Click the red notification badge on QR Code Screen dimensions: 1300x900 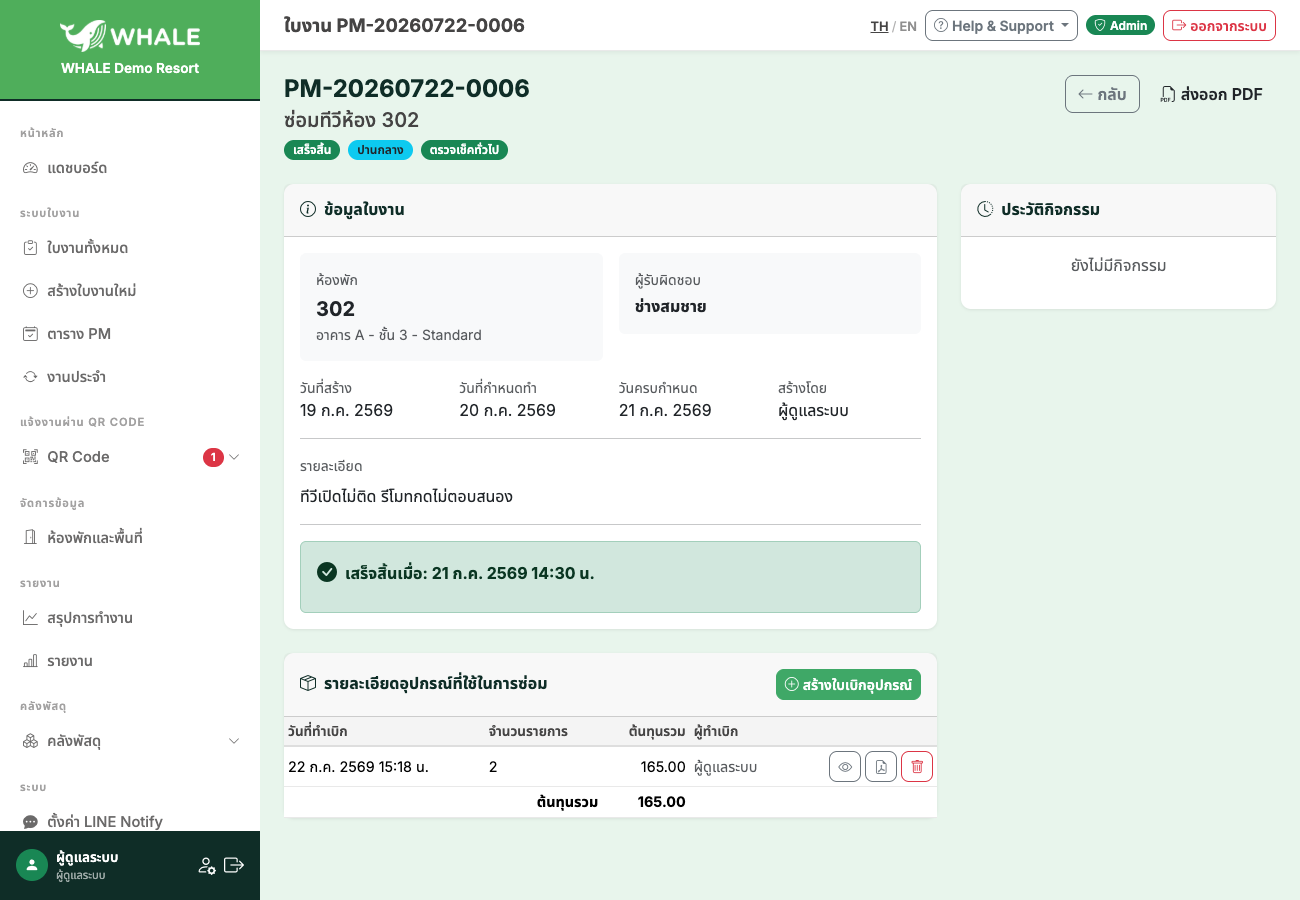[x=213, y=457]
